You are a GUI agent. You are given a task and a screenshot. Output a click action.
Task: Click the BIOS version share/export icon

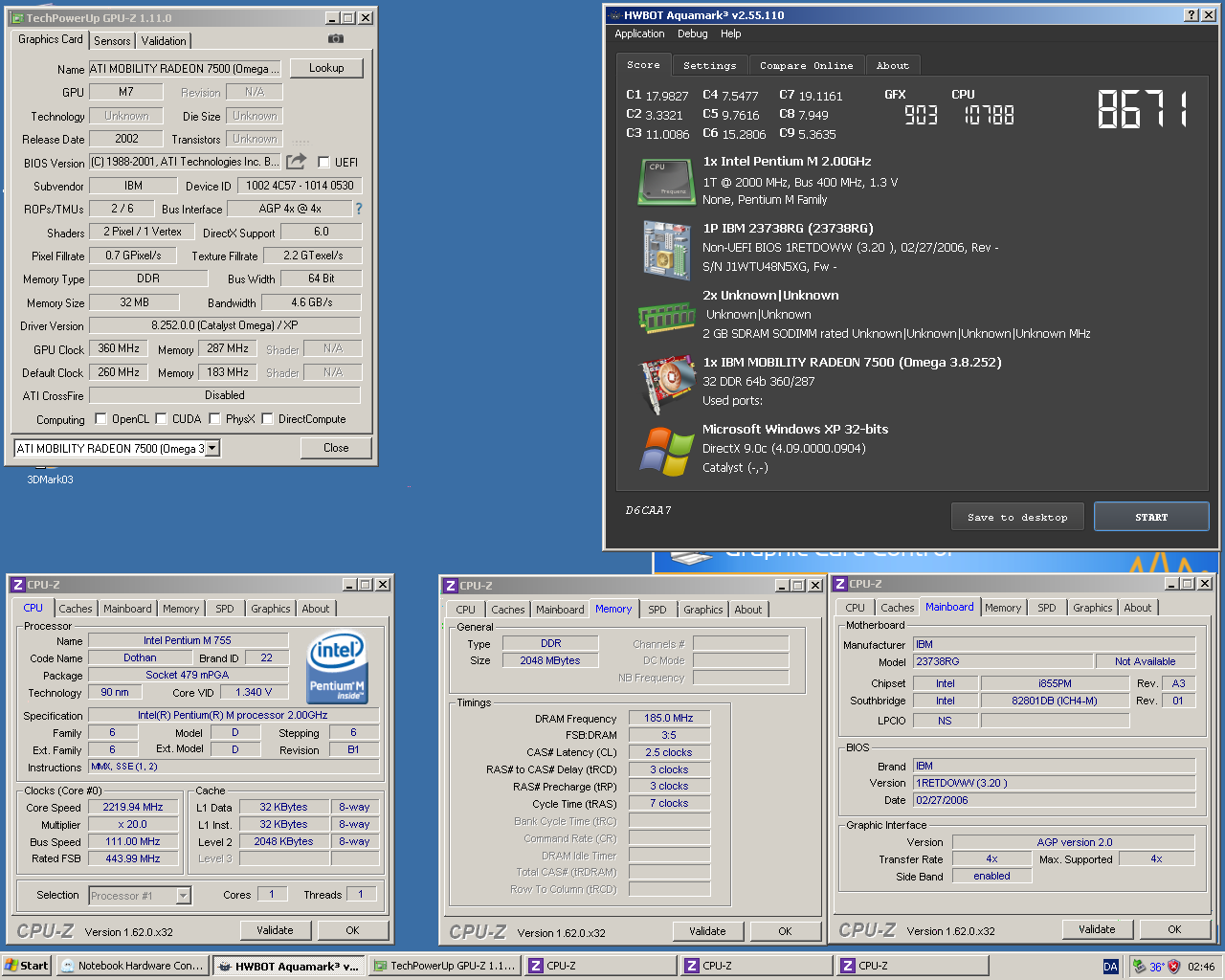[x=297, y=162]
